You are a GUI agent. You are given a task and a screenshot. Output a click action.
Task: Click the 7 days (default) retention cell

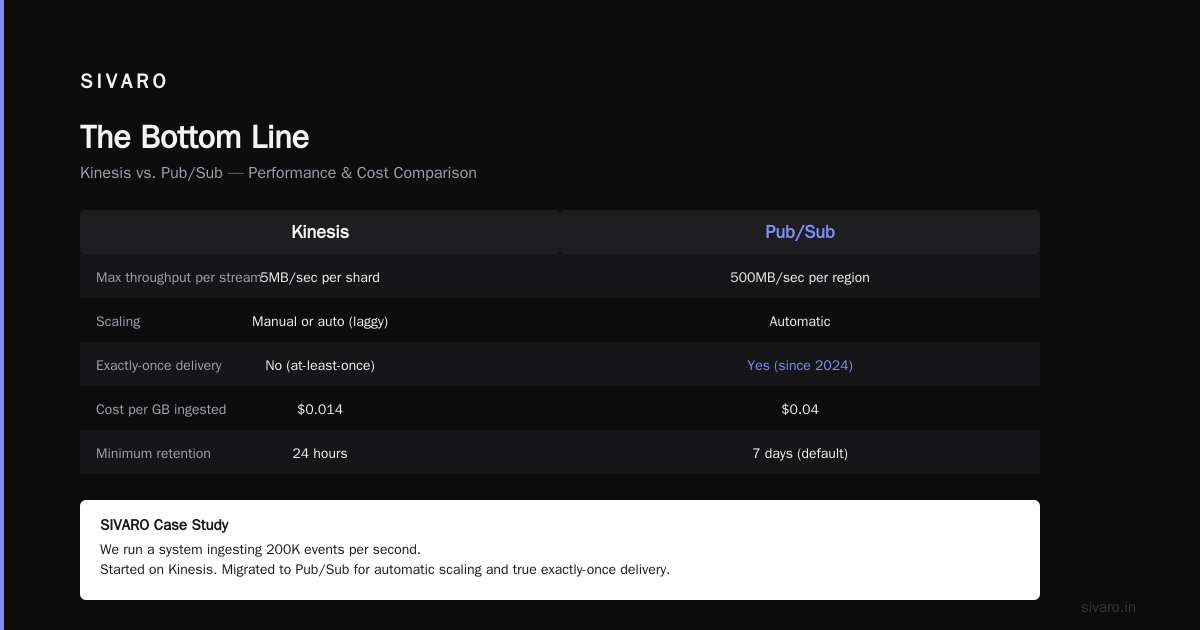pyautogui.click(x=800, y=453)
